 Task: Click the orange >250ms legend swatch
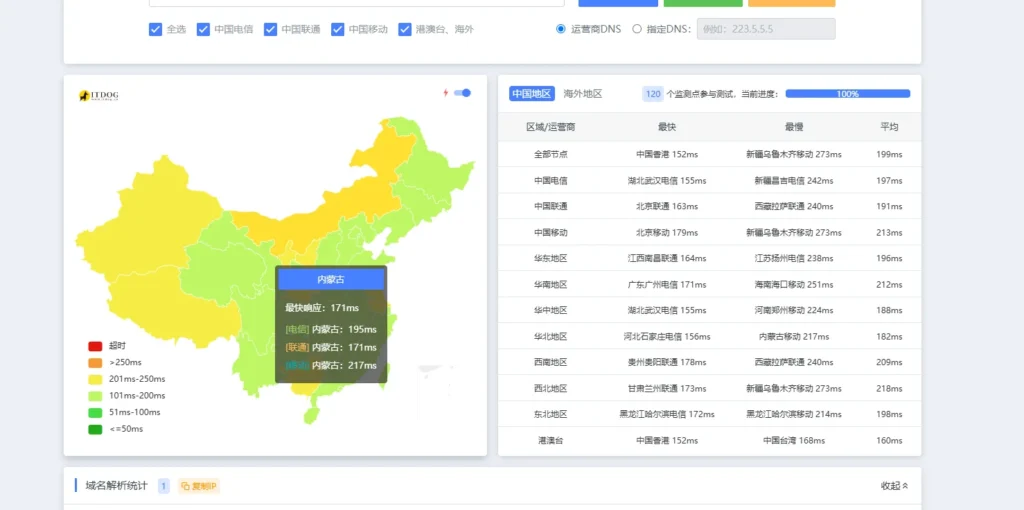[95, 362]
